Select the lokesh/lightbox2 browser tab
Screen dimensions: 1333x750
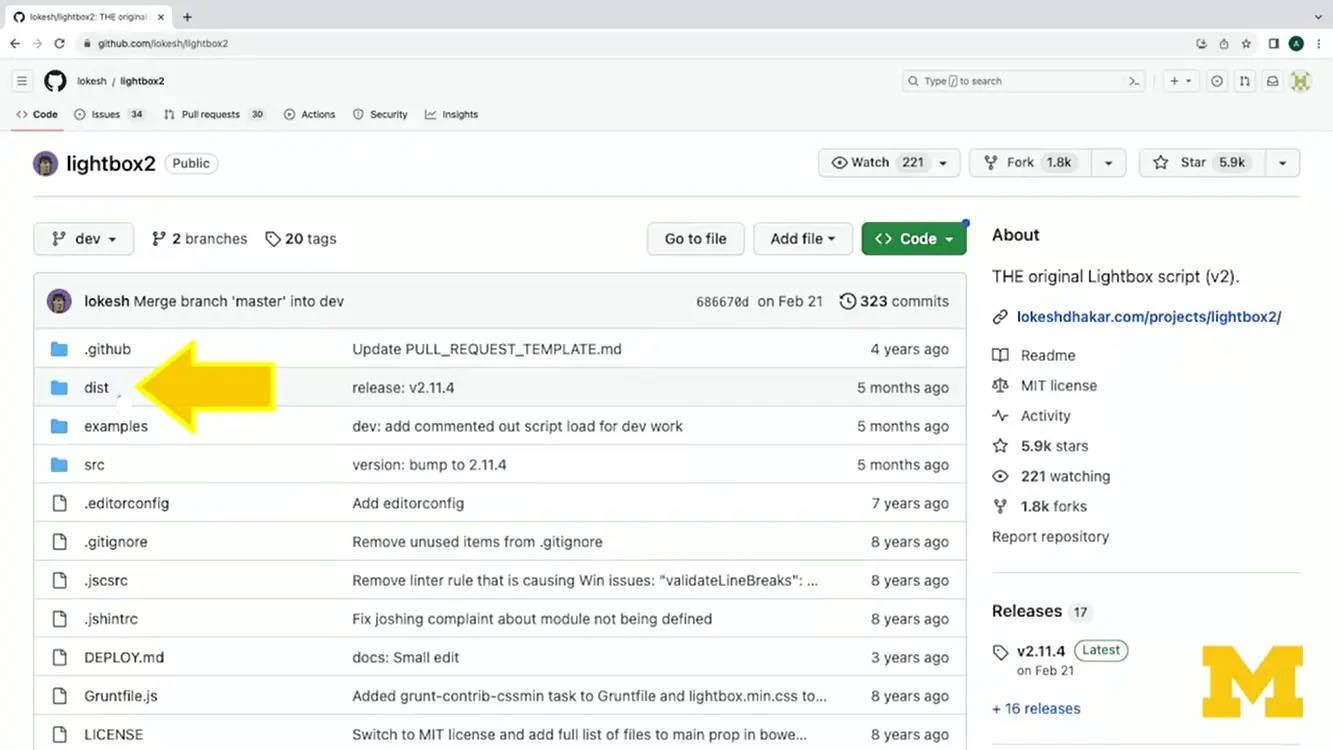coord(87,17)
